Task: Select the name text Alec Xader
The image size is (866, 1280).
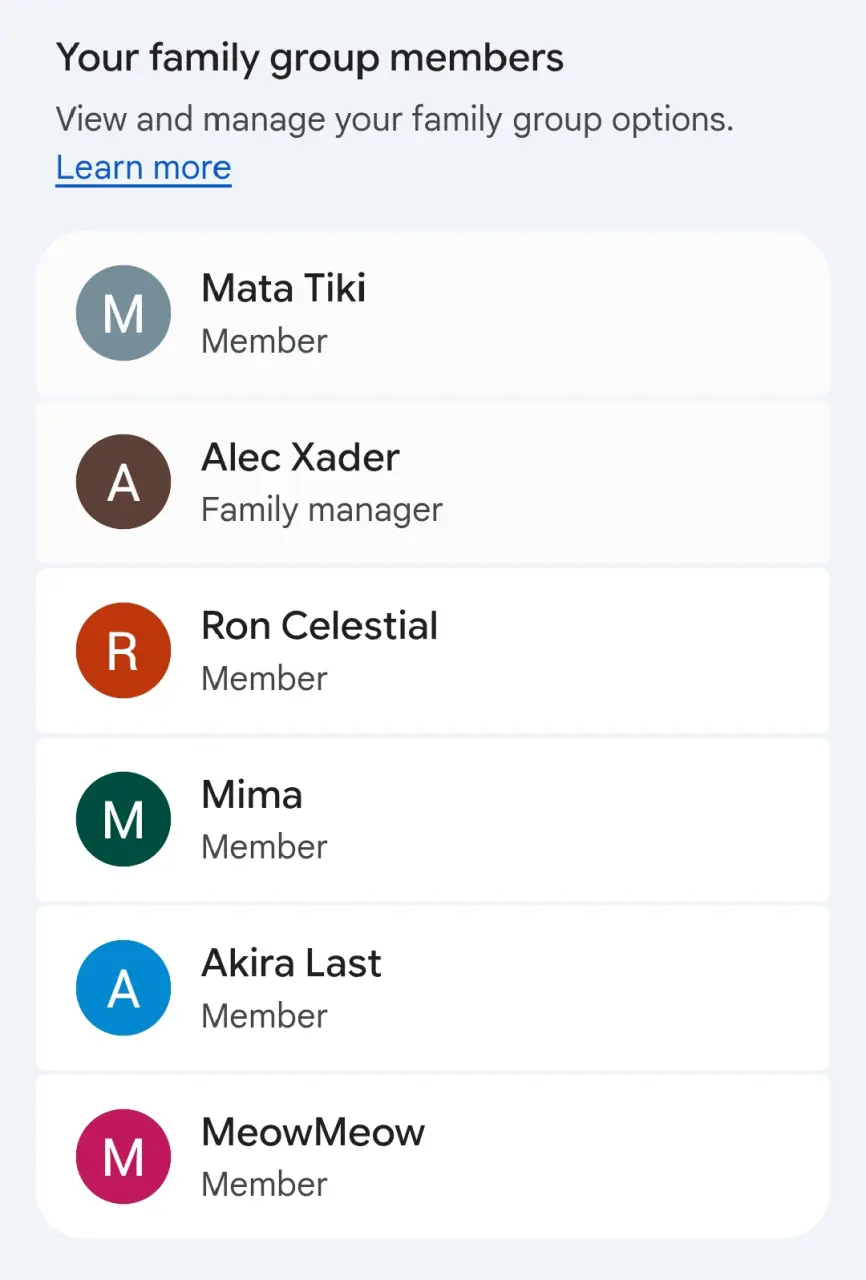Action: [301, 457]
